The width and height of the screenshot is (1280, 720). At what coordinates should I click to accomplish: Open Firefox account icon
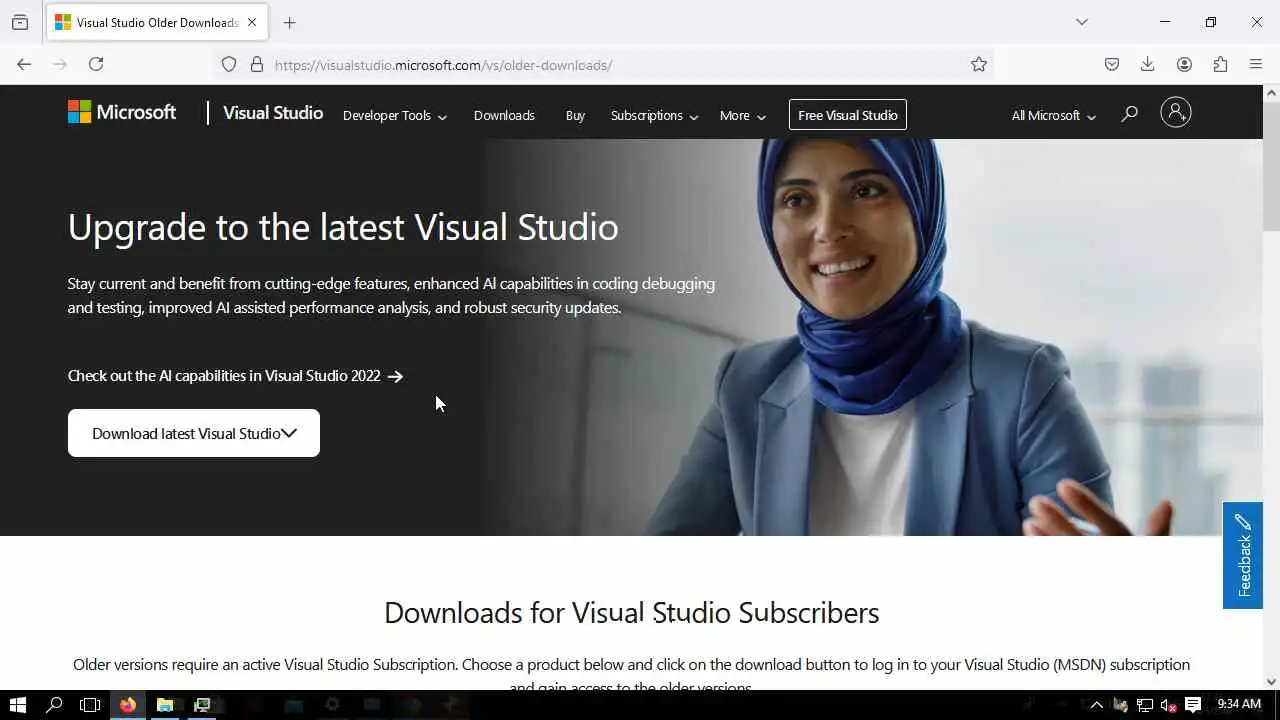coord(1184,64)
